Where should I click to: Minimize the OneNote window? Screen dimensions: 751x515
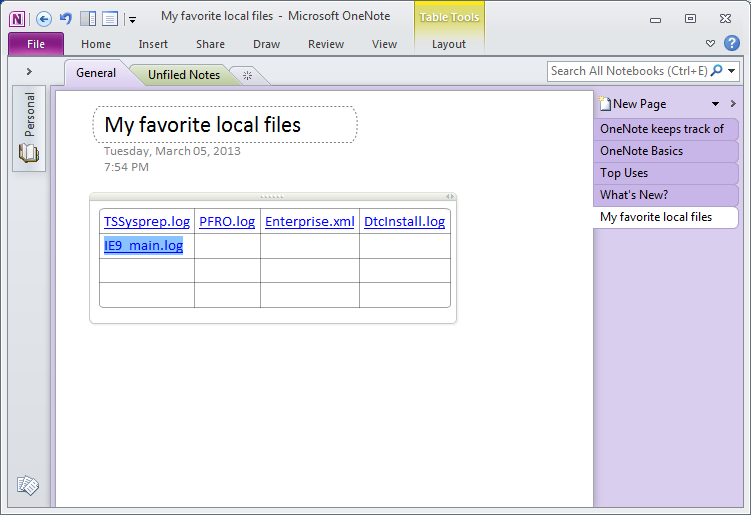pos(655,19)
